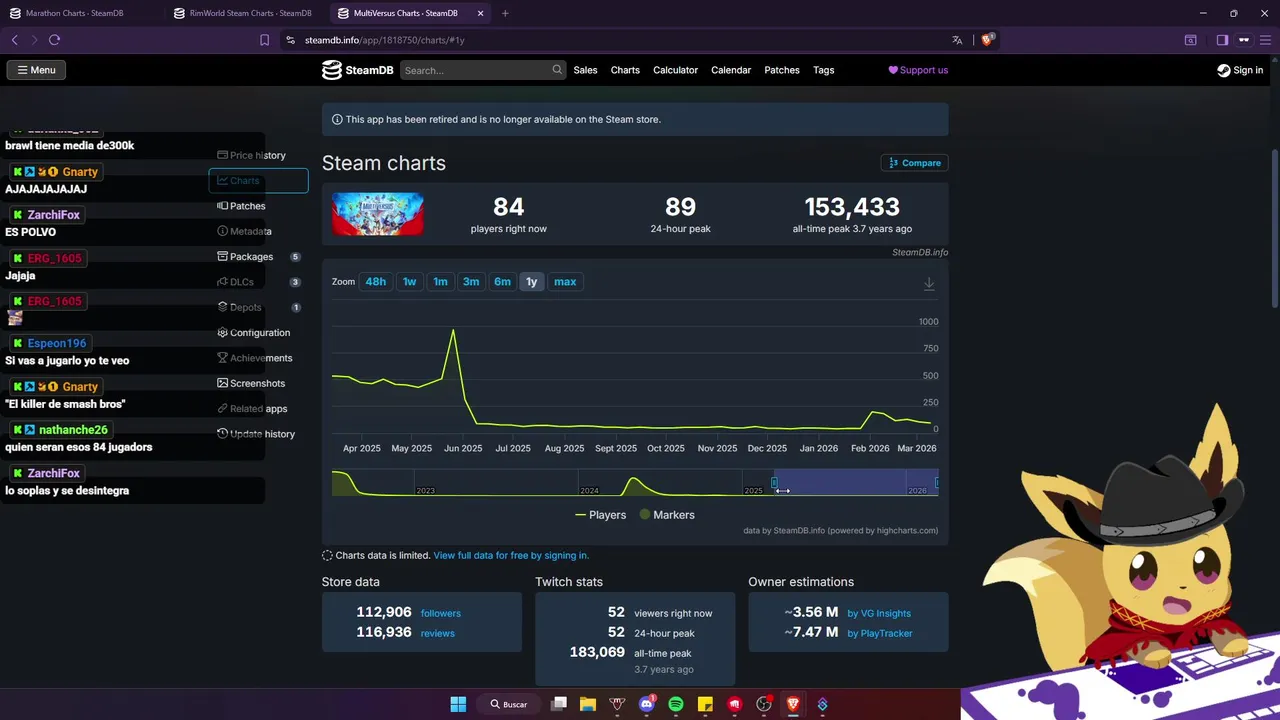Click the navigator right range handle
Viewport: 1280px width, 720px height.
click(937, 483)
